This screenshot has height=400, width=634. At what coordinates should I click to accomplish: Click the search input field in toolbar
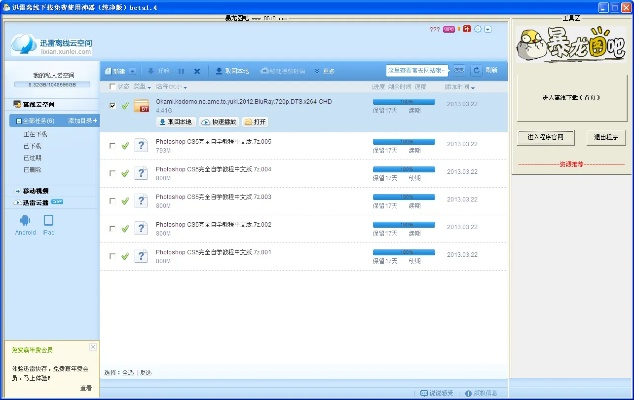416,70
